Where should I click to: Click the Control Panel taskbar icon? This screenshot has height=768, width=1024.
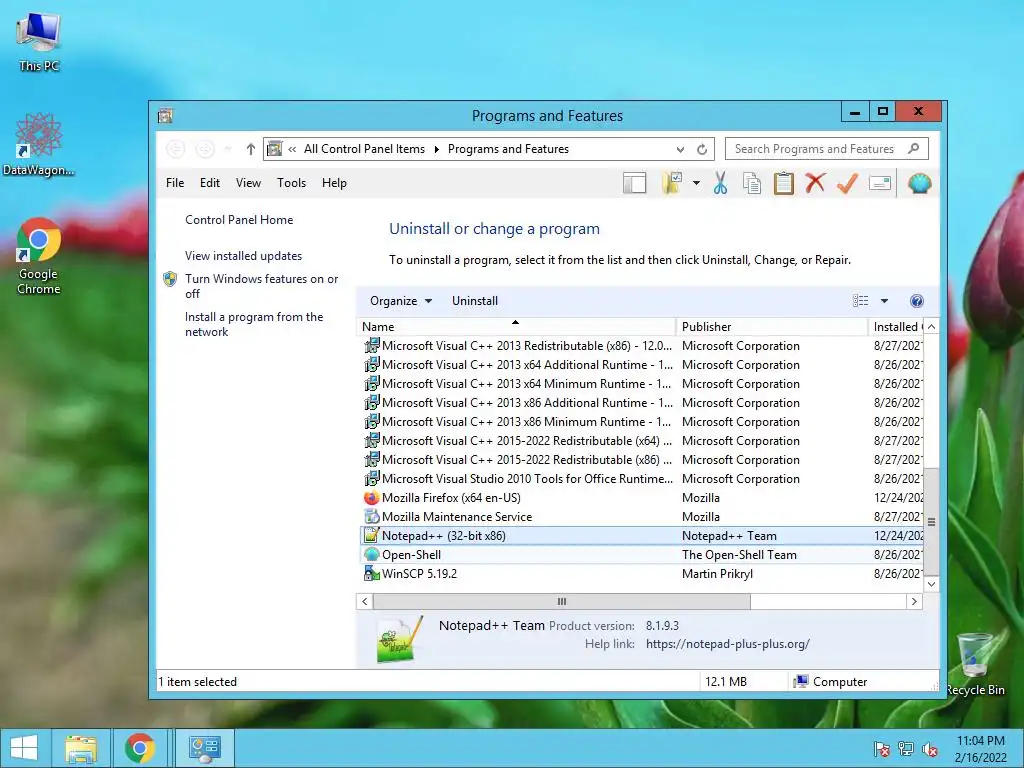coord(204,748)
